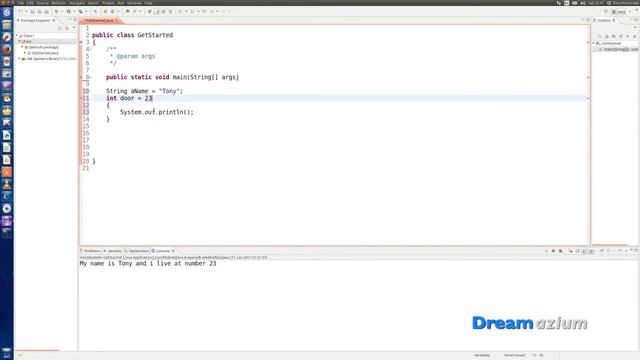Viewport: 640px width, 360px height.
Task: Open the Source menu
Action: pos(42,3)
